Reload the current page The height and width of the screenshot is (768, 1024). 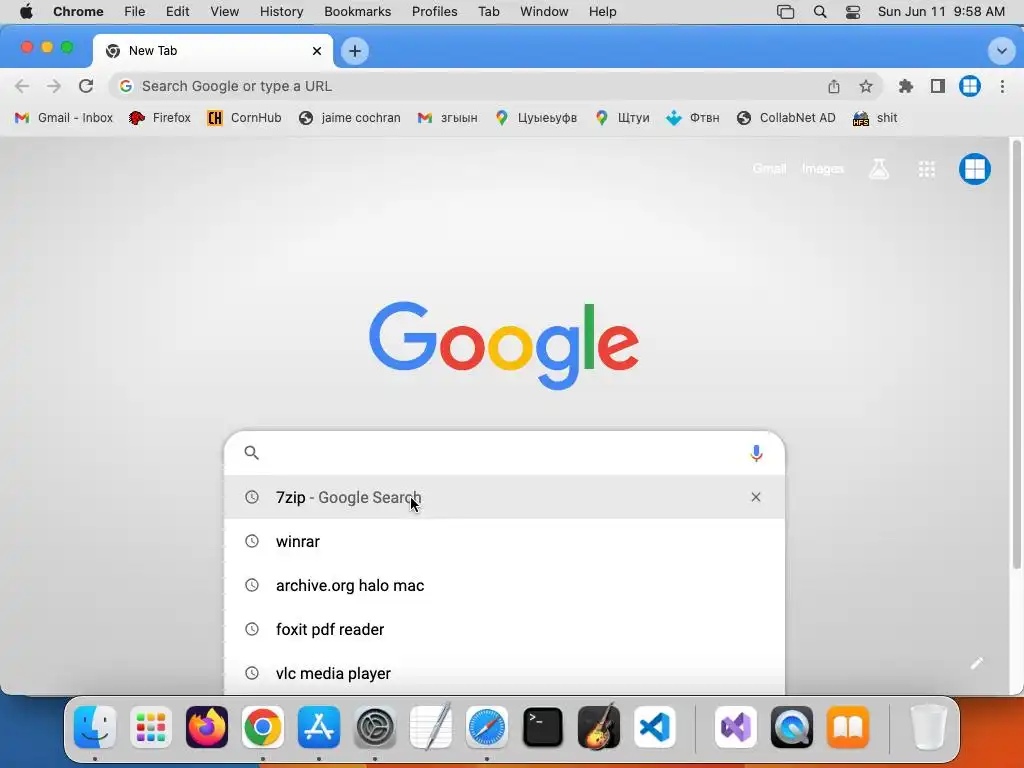[x=86, y=86]
